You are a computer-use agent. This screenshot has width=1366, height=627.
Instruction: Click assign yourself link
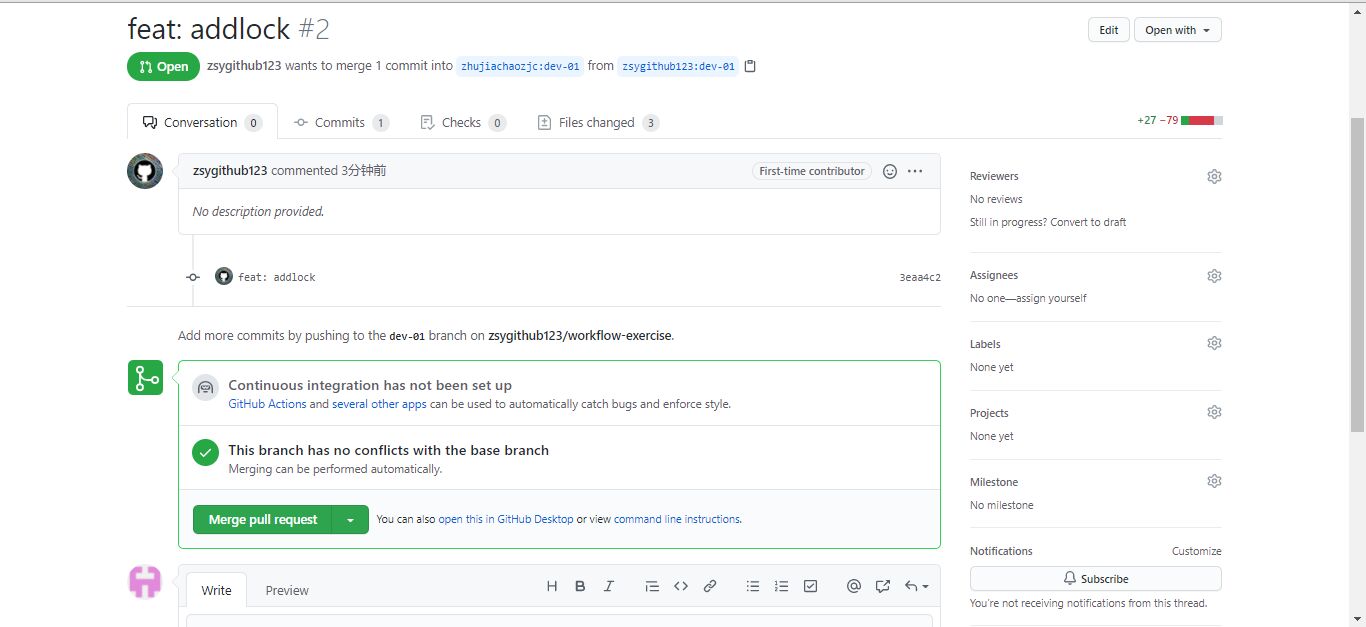click(x=1054, y=298)
